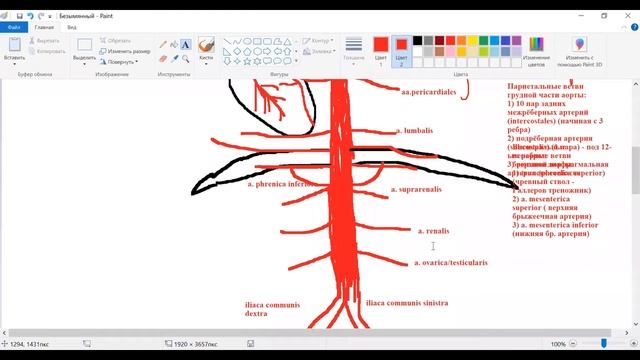Choose the Down arrow shape

[x=227, y=61]
